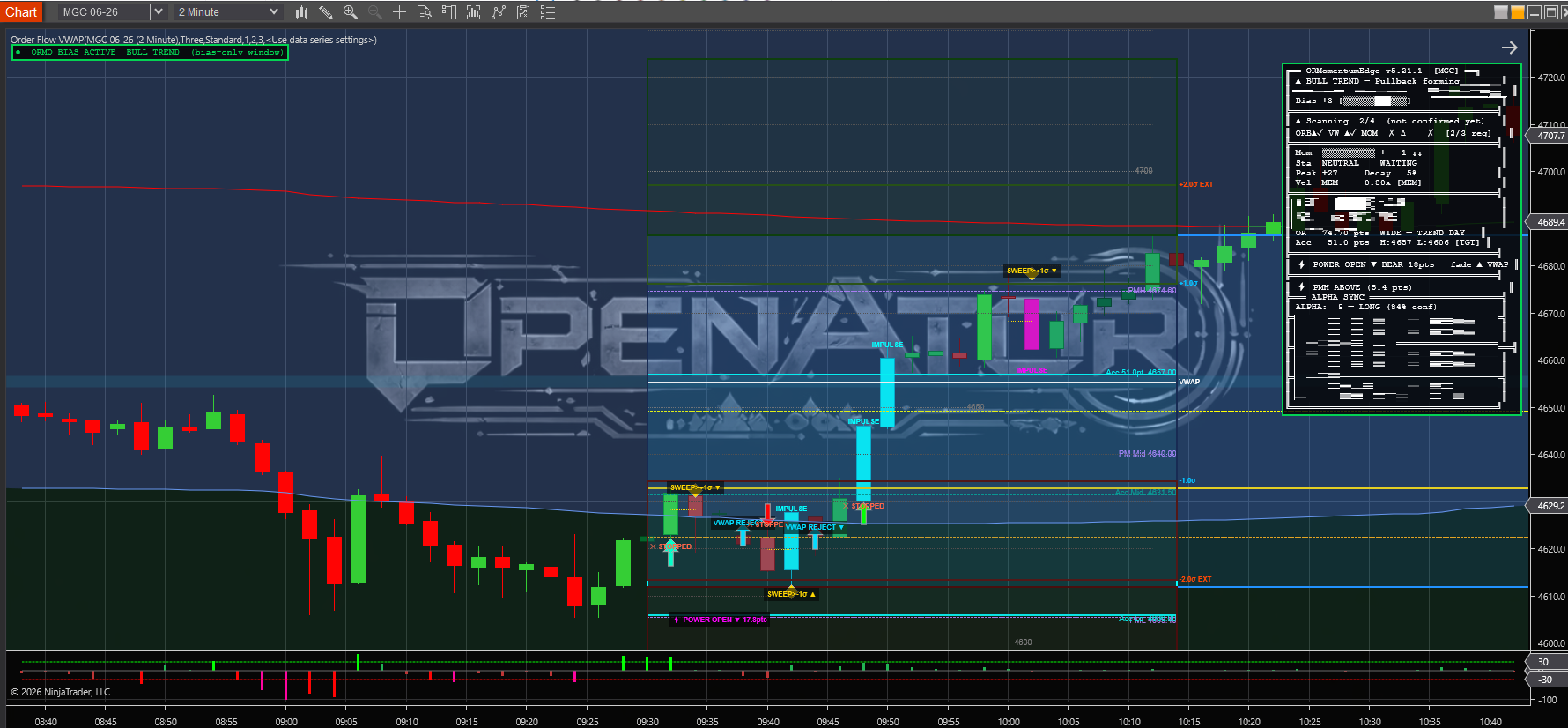This screenshot has width=1568, height=728.
Task: Choose the crosshair cursor tool
Action: (x=399, y=12)
